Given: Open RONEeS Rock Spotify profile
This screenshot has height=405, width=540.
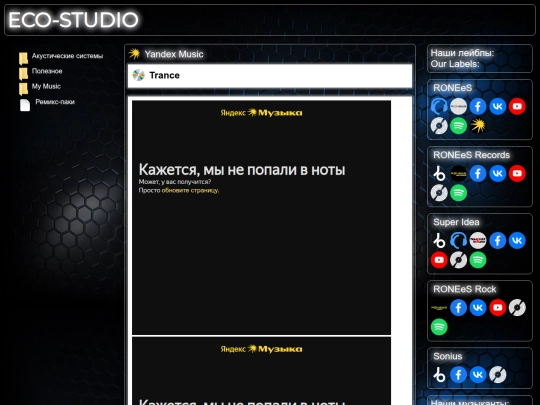Looking at the screenshot, I should (x=439, y=327).
